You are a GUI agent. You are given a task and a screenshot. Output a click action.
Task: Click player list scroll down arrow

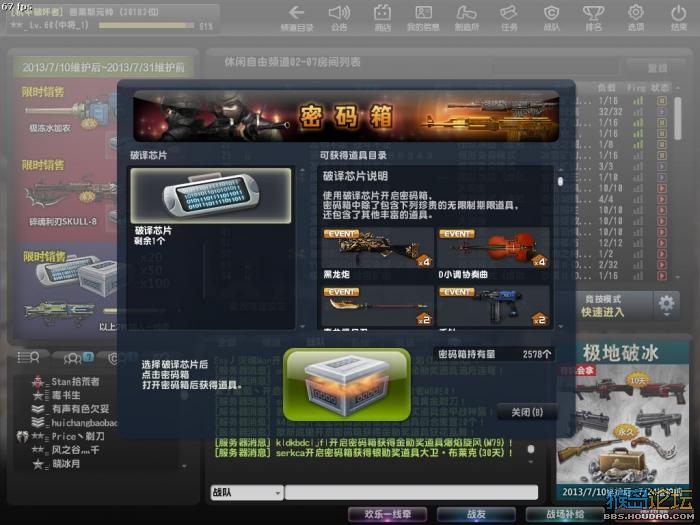[184, 466]
